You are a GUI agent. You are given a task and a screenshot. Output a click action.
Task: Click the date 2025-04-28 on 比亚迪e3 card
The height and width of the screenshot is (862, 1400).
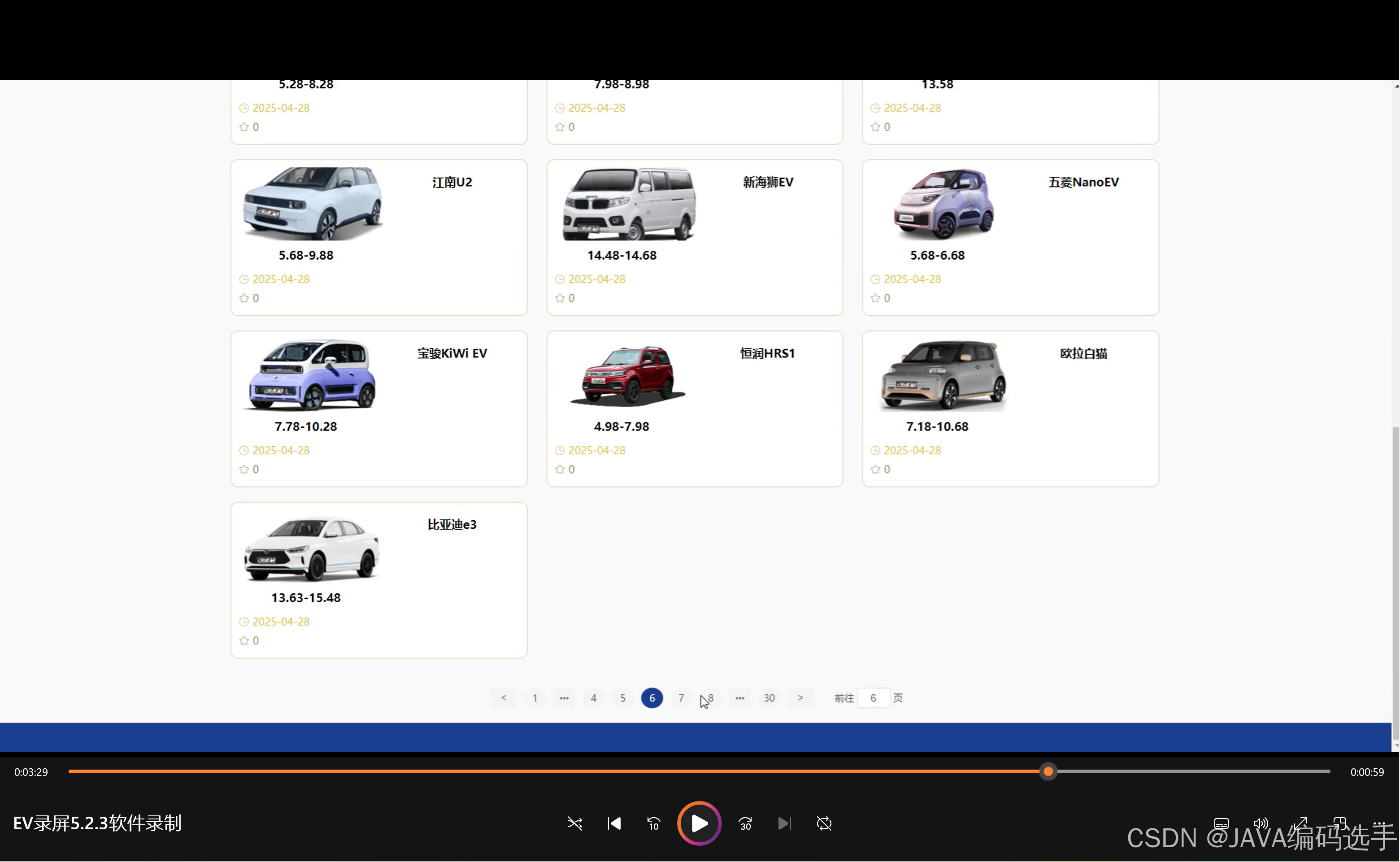tap(281, 622)
